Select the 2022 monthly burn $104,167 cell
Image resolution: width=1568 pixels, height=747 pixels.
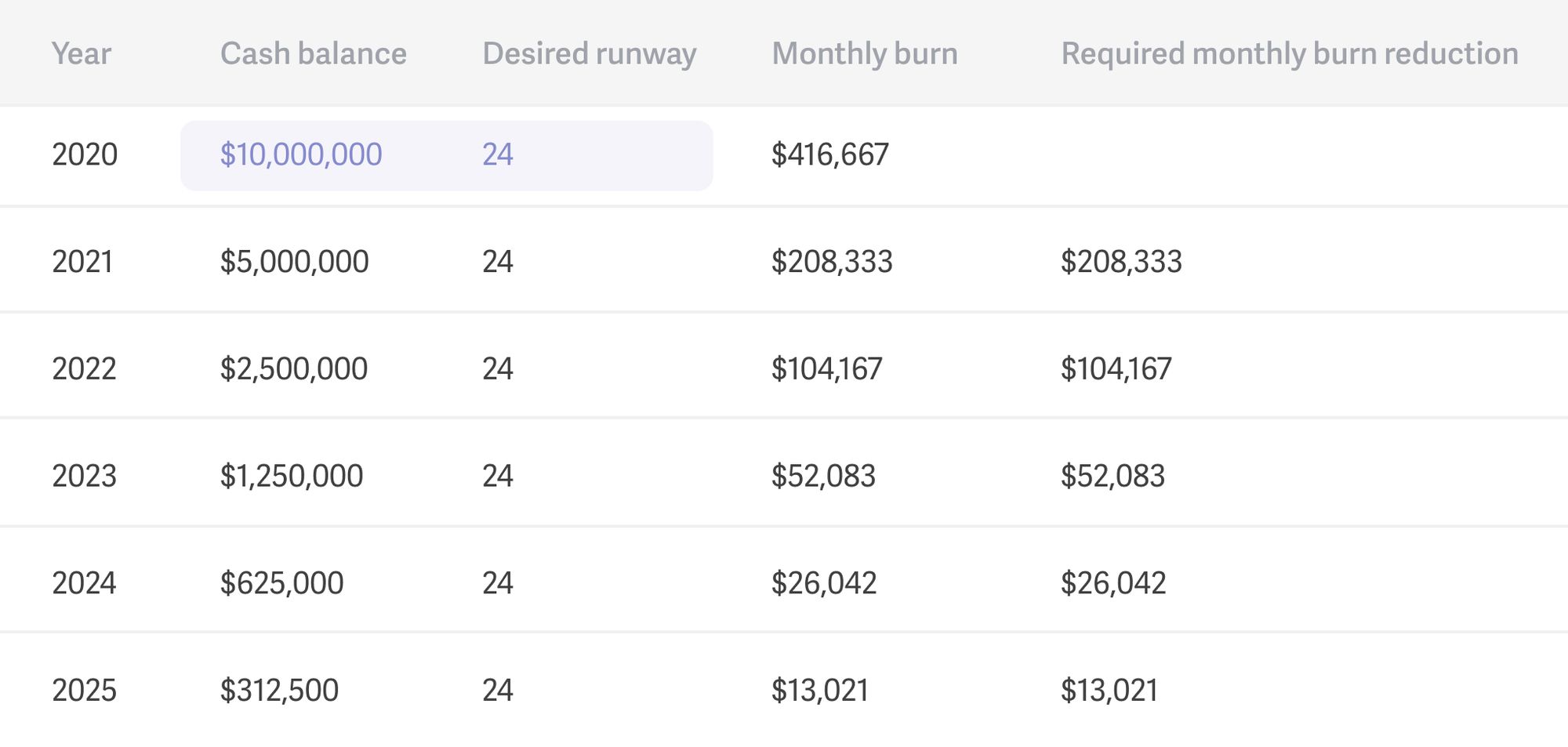coord(826,368)
